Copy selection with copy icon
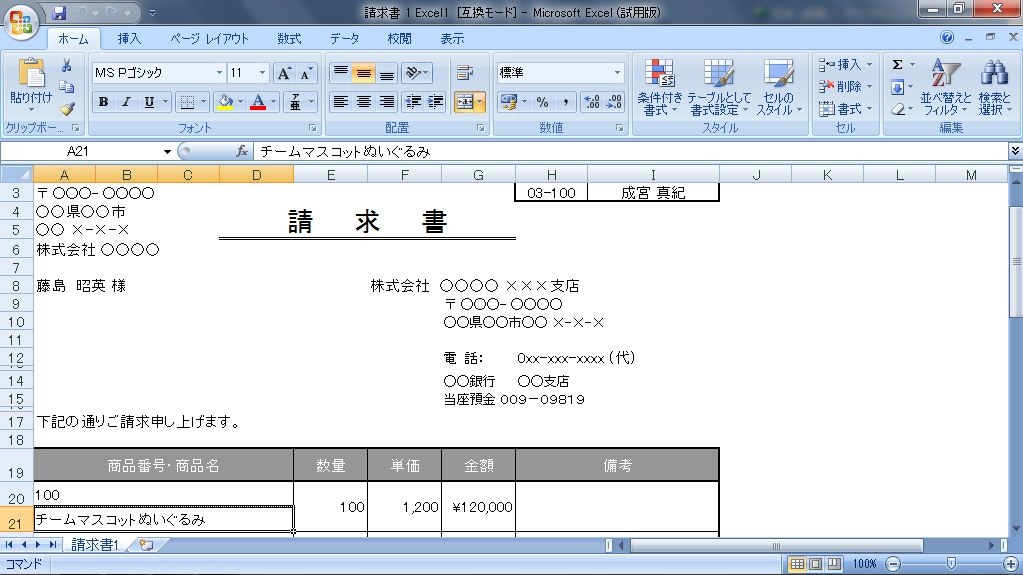This screenshot has width=1023, height=575. click(x=66, y=87)
